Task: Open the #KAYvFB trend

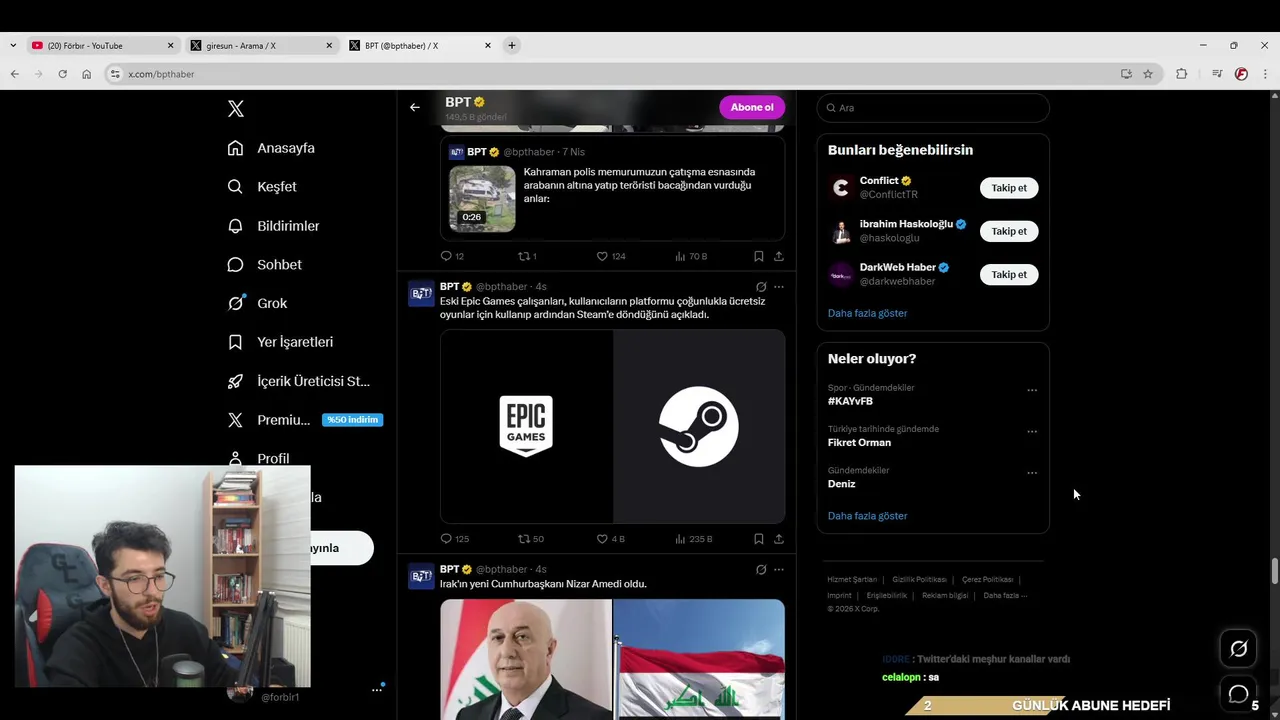Action: coord(850,401)
